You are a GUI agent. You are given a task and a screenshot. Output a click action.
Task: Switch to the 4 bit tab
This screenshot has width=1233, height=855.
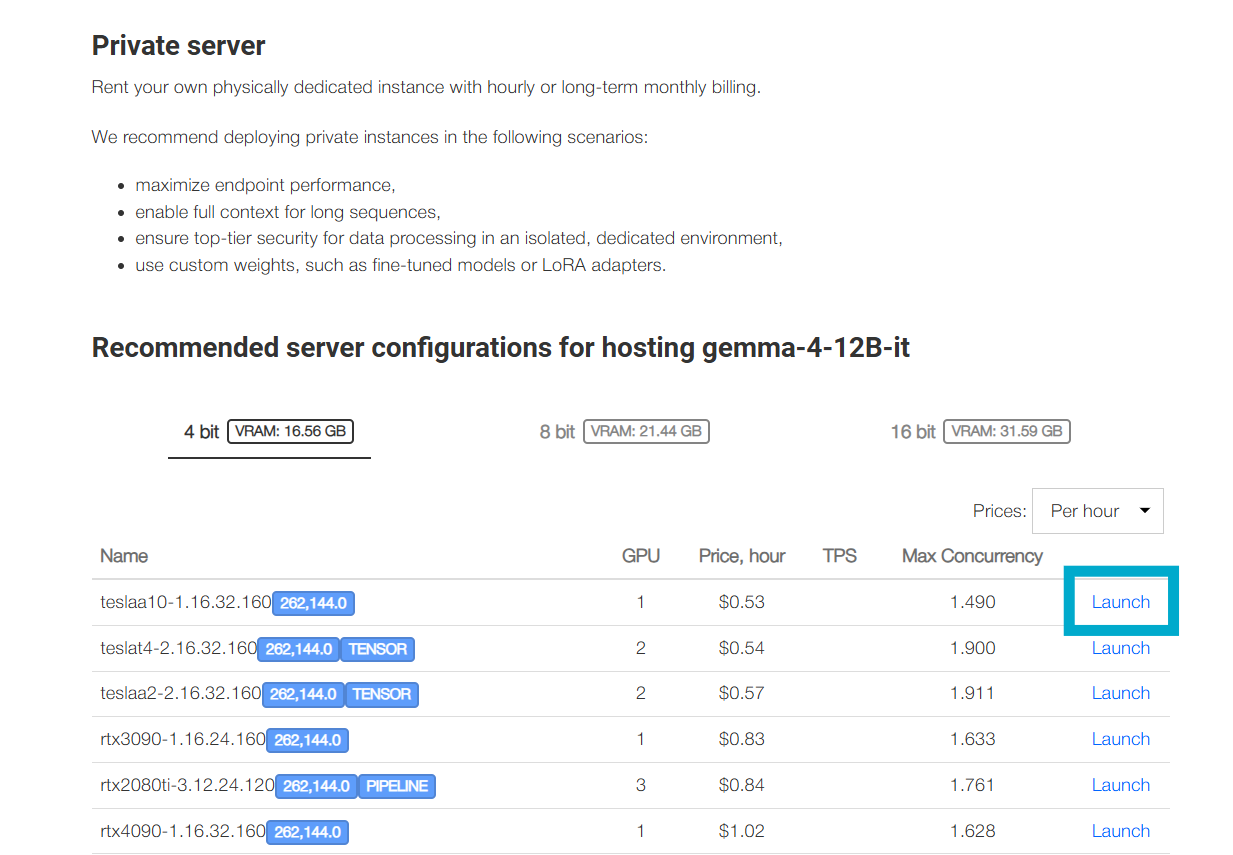[x=269, y=432]
